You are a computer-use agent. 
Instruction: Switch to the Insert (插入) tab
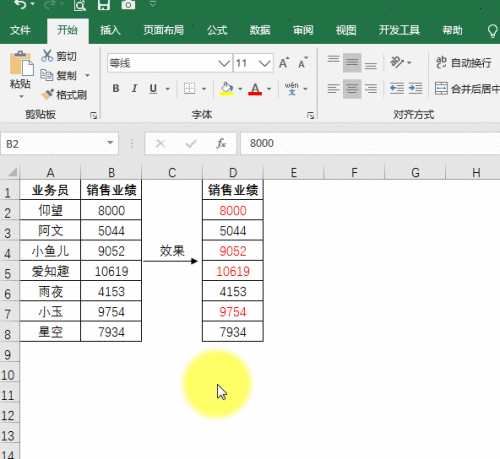point(110,30)
